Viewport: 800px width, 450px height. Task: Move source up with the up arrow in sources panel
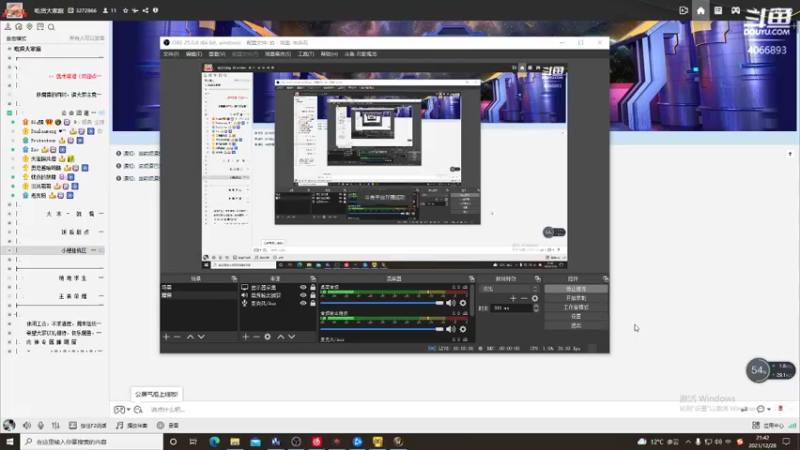point(280,337)
